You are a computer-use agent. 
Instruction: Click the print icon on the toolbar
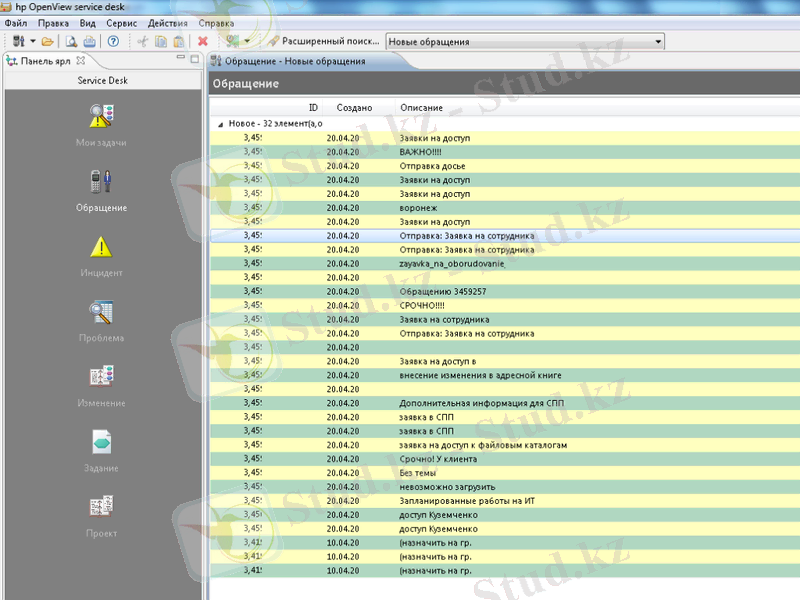tap(90, 41)
